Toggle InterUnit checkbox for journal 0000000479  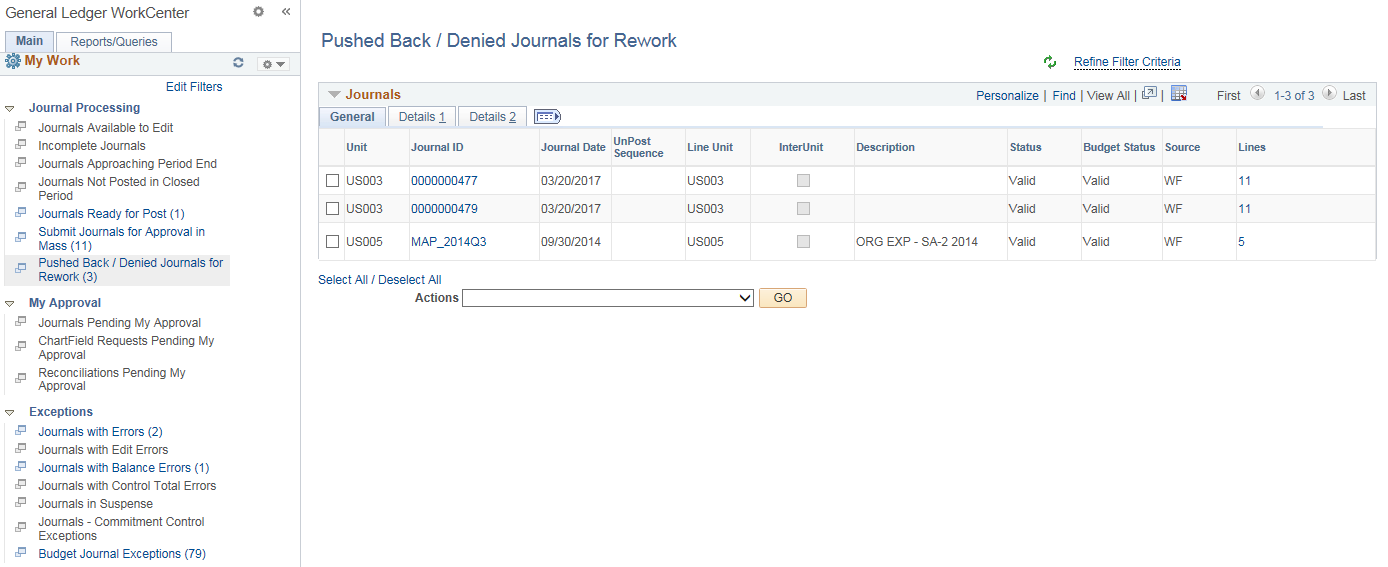(803, 209)
